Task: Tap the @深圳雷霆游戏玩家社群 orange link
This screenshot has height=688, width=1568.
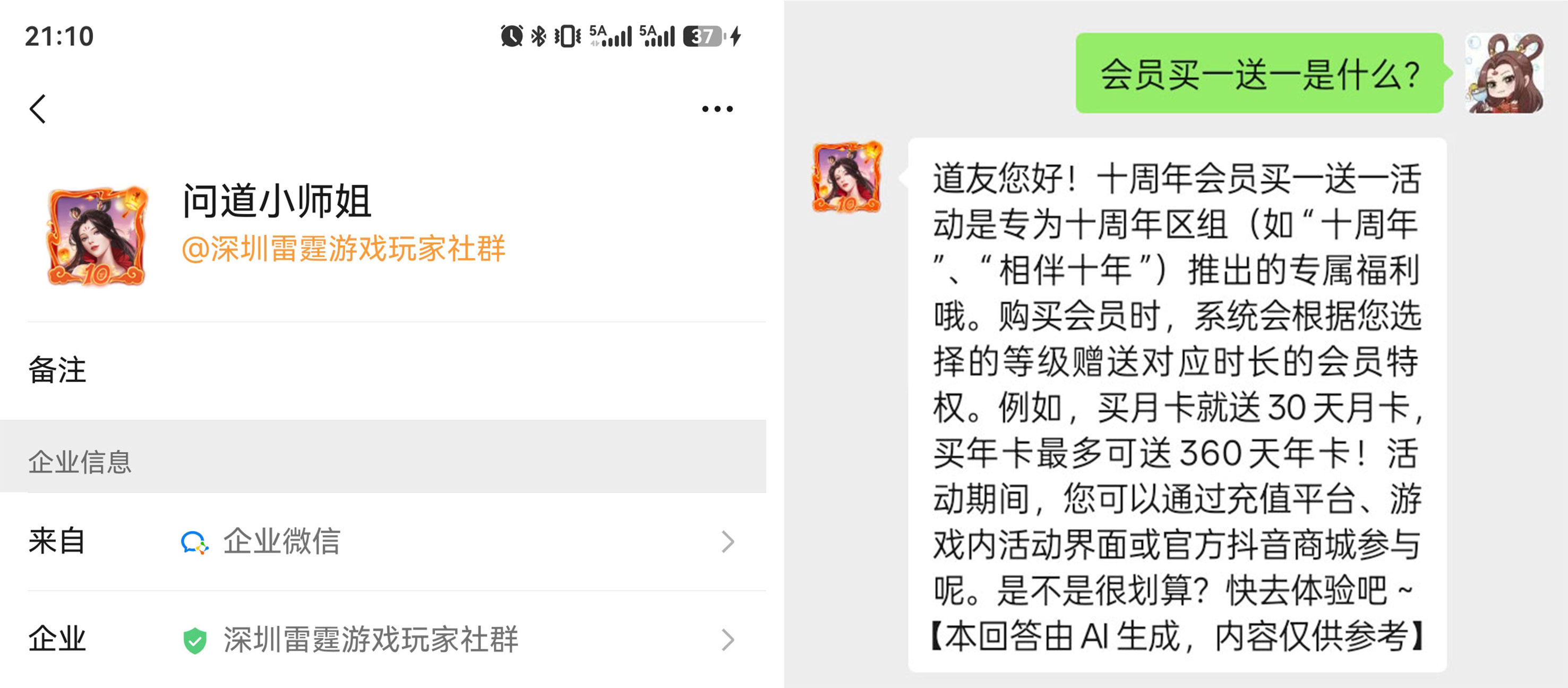Action: (x=344, y=249)
